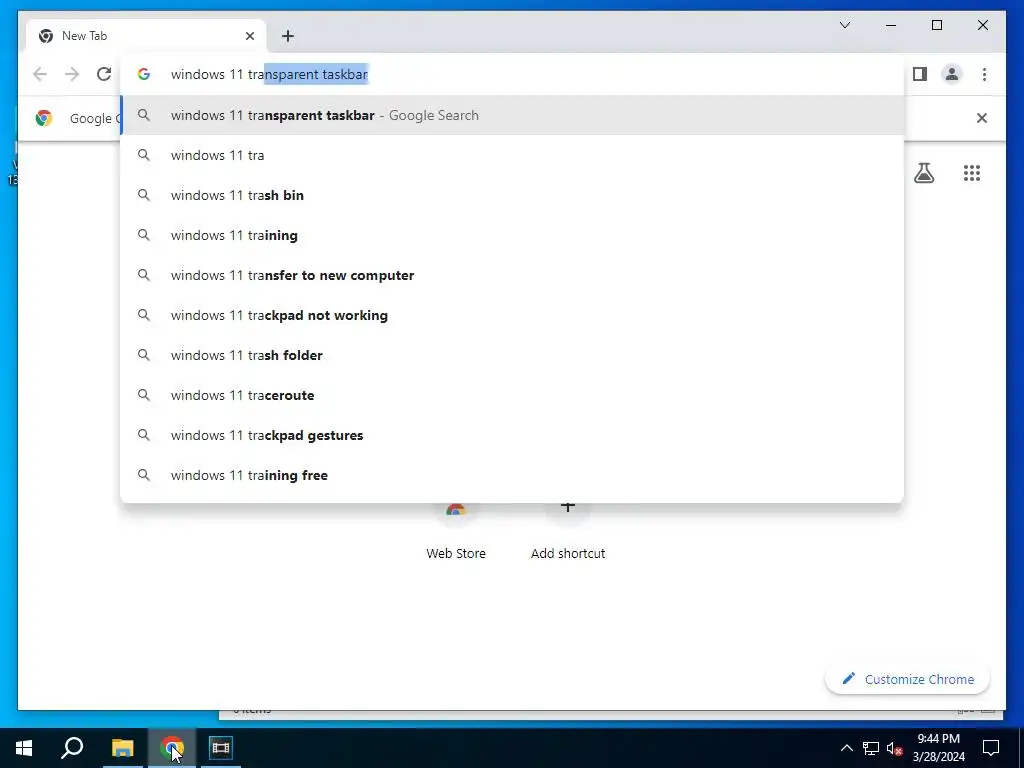Open a new tab with plus button
Image resolution: width=1024 pixels, height=768 pixels.
[288, 36]
